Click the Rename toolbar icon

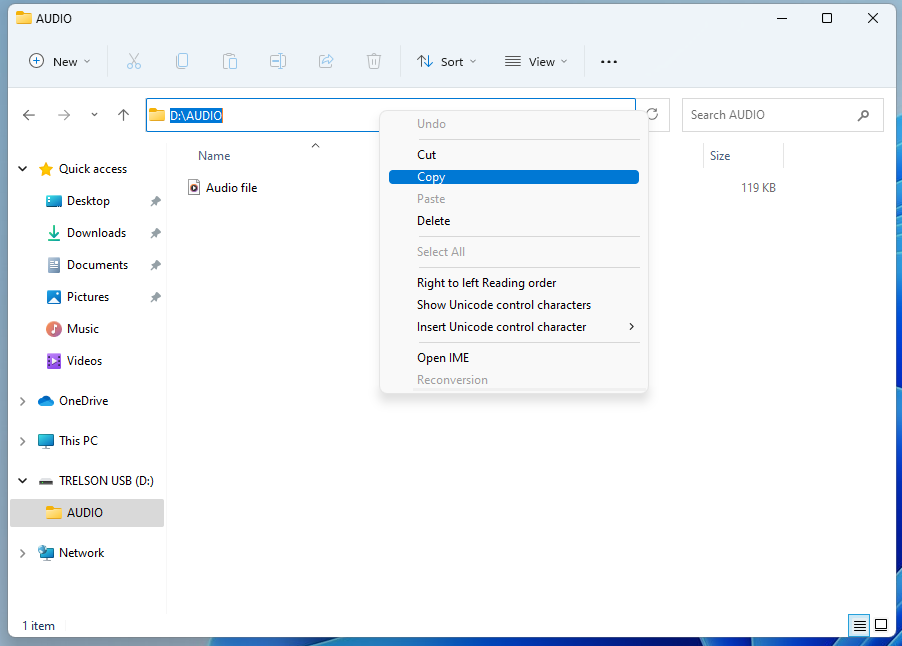tap(278, 61)
